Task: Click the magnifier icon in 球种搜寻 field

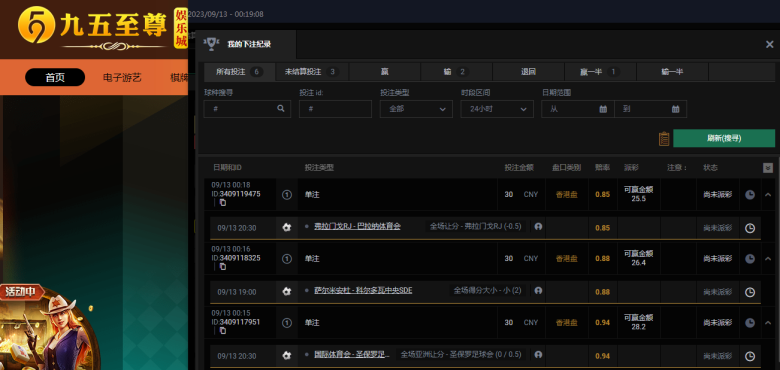Action: [x=281, y=109]
